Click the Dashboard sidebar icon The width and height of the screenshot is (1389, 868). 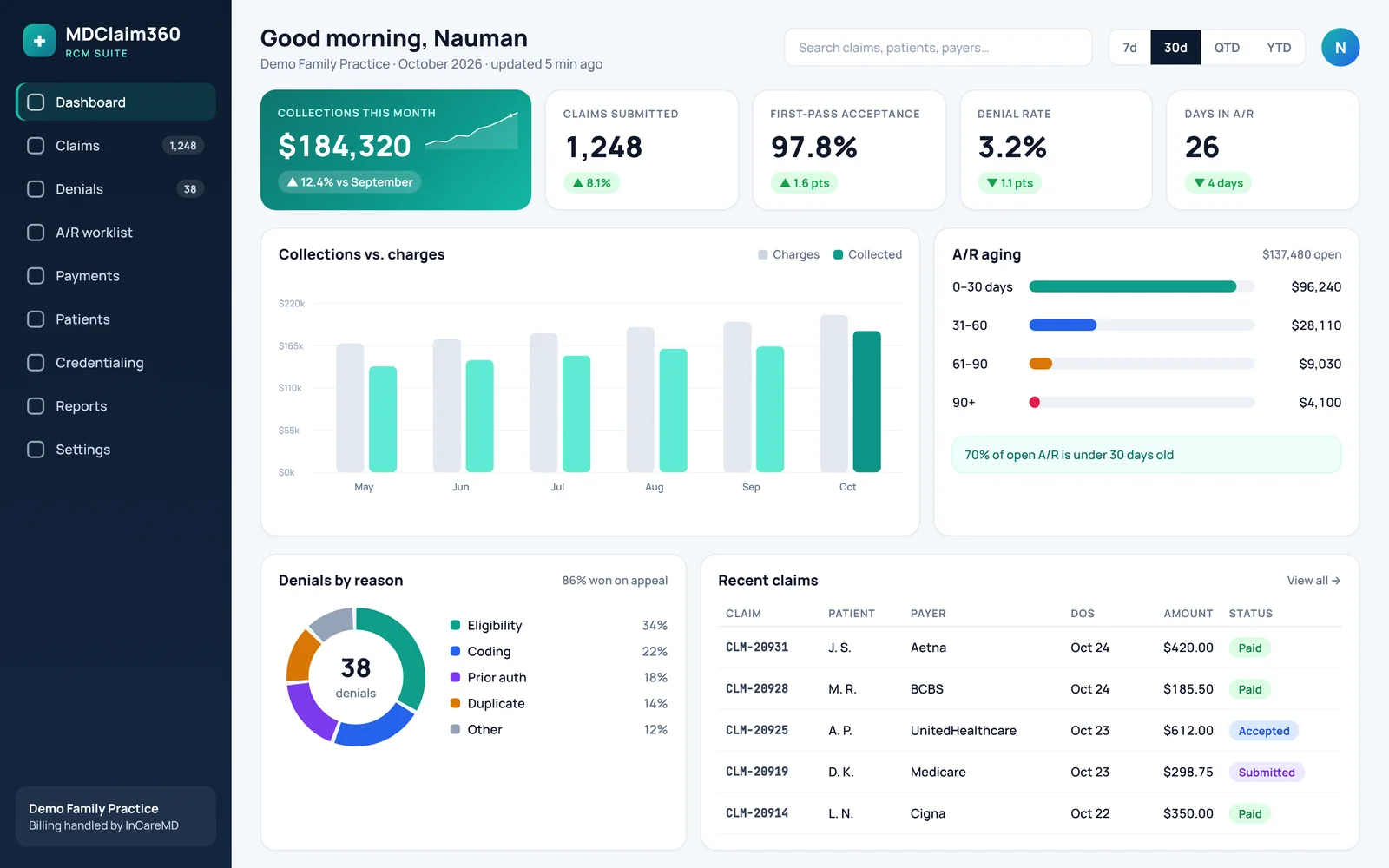coord(36,102)
